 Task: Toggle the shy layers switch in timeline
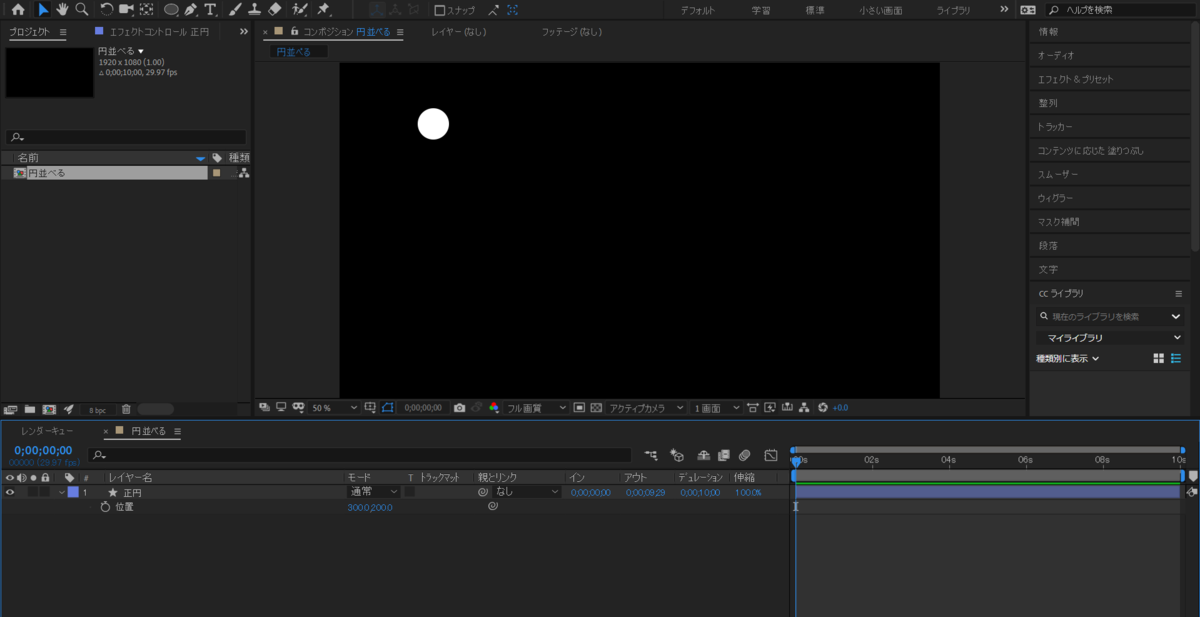click(x=703, y=455)
